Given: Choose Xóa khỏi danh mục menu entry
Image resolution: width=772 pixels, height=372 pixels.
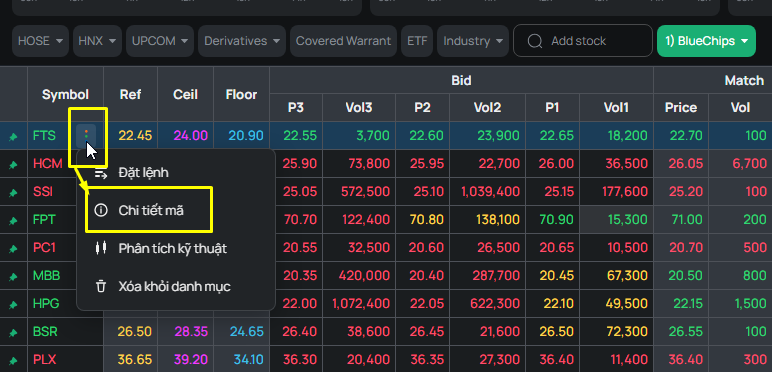Looking at the screenshot, I should tap(176, 286).
